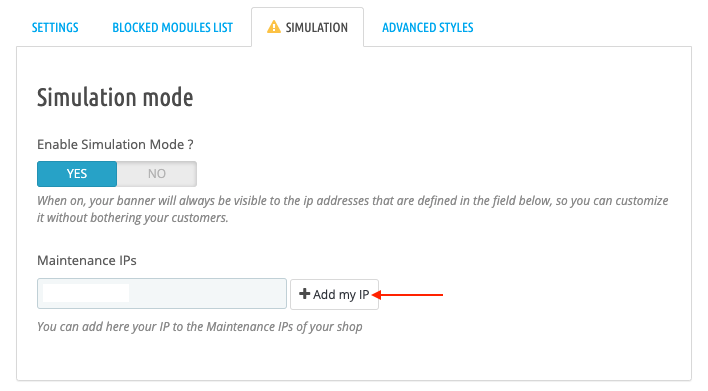Viewport: 708px width, 391px height.
Task: Open the Settings tab
Action: pos(55,28)
